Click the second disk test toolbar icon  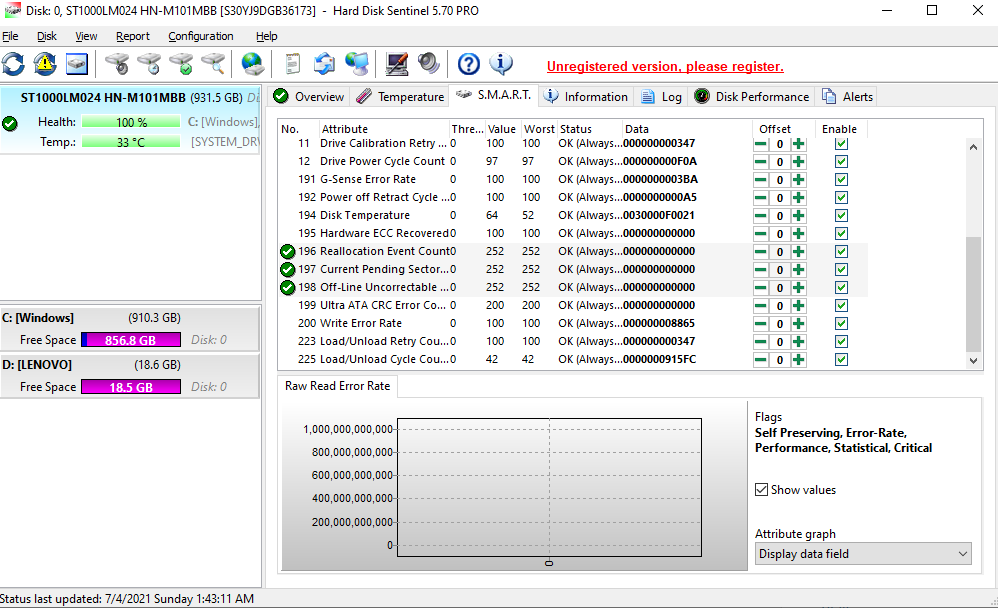coord(149,64)
